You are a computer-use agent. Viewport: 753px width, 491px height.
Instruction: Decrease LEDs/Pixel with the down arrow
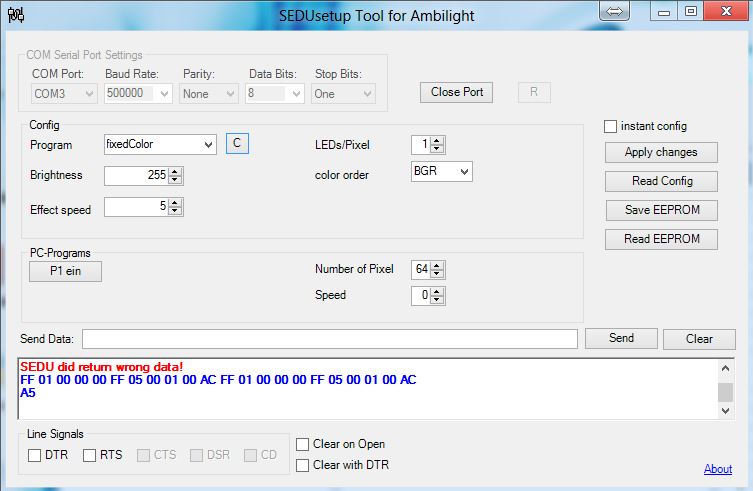click(x=437, y=149)
